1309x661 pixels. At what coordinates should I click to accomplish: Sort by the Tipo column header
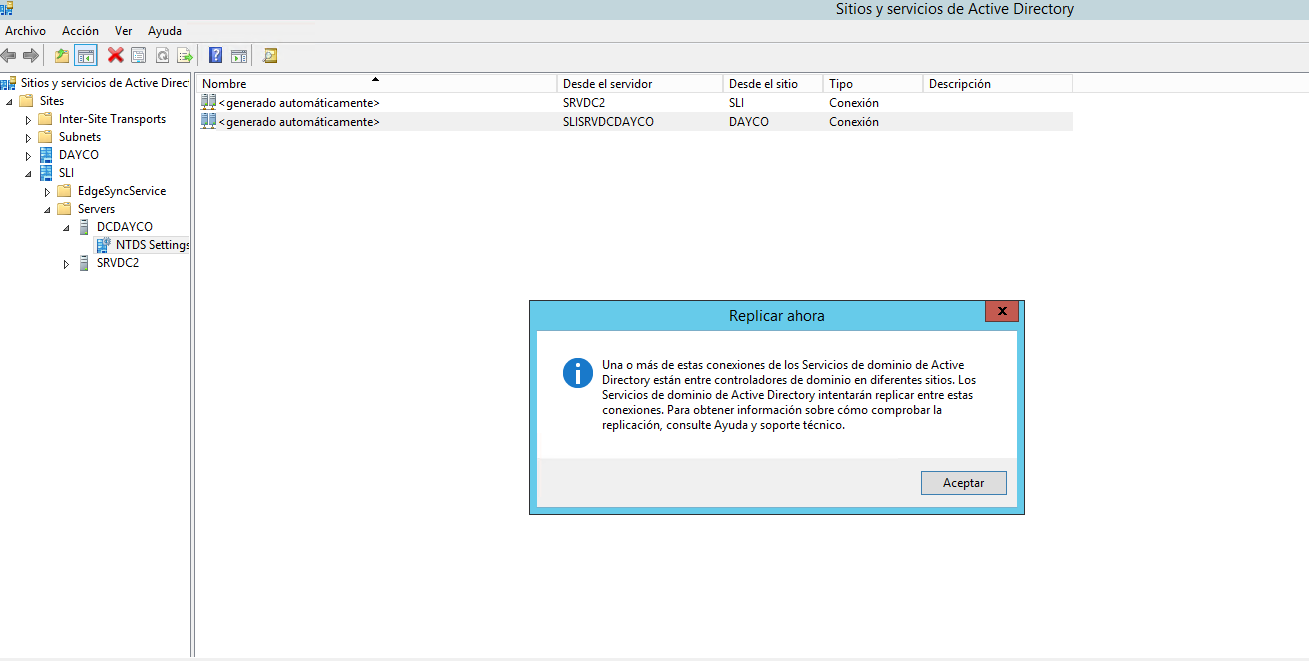coord(872,84)
